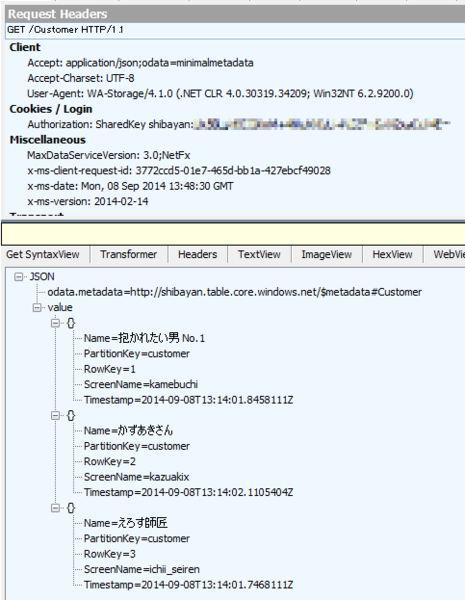Screen dimensions: 465x600
Task: Select the PartitionKey=customer row above RowKey=1
Action: click(x=137, y=354)
